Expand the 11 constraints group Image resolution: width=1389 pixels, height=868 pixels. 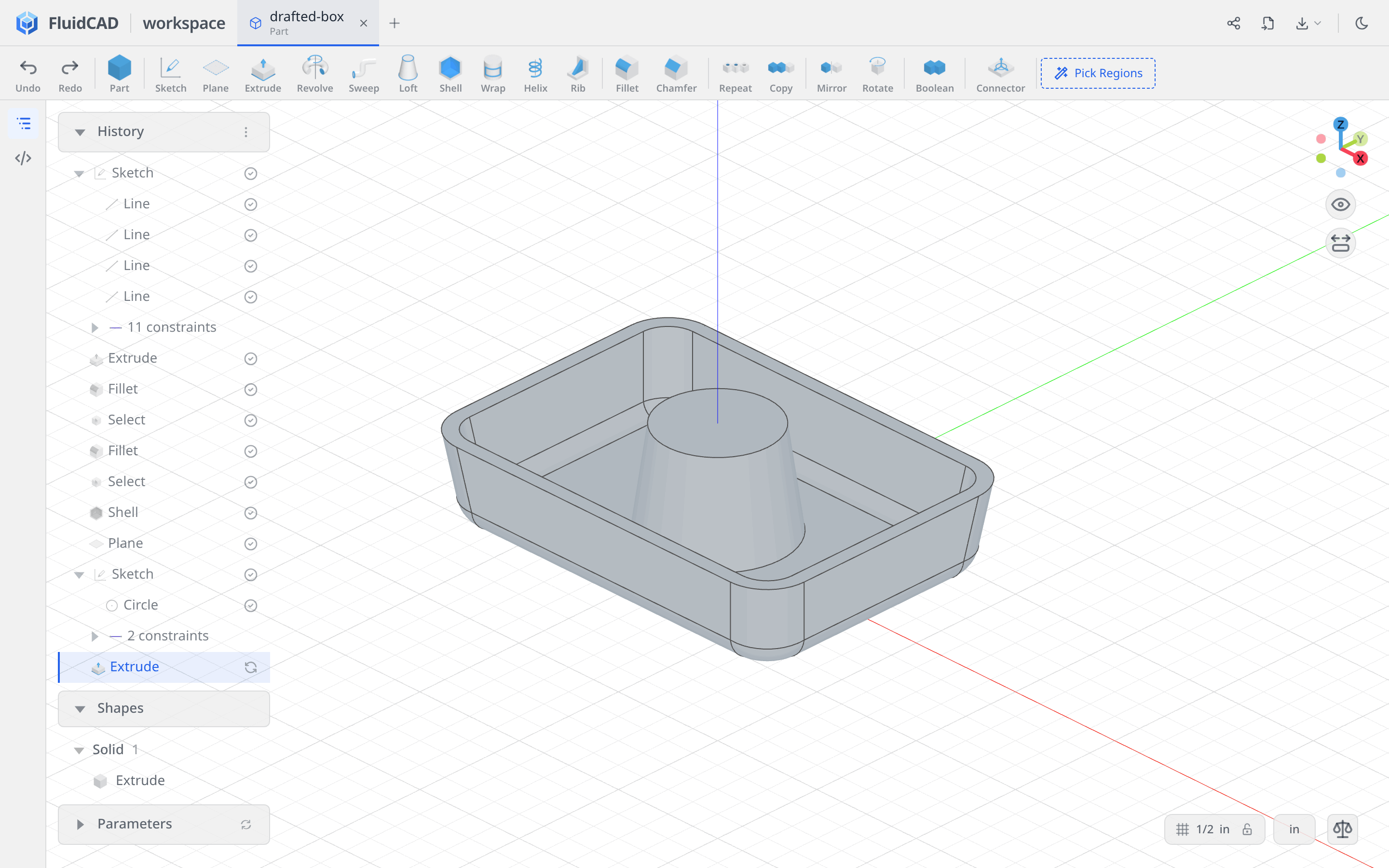point(95,327)
